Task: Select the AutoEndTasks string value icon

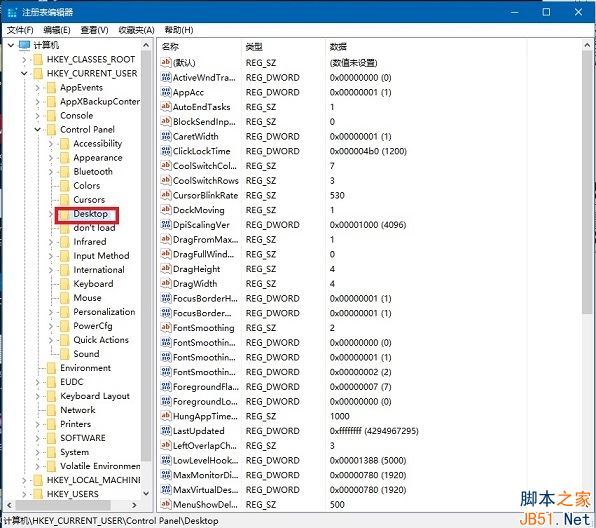Action: (x=166, y=106)
